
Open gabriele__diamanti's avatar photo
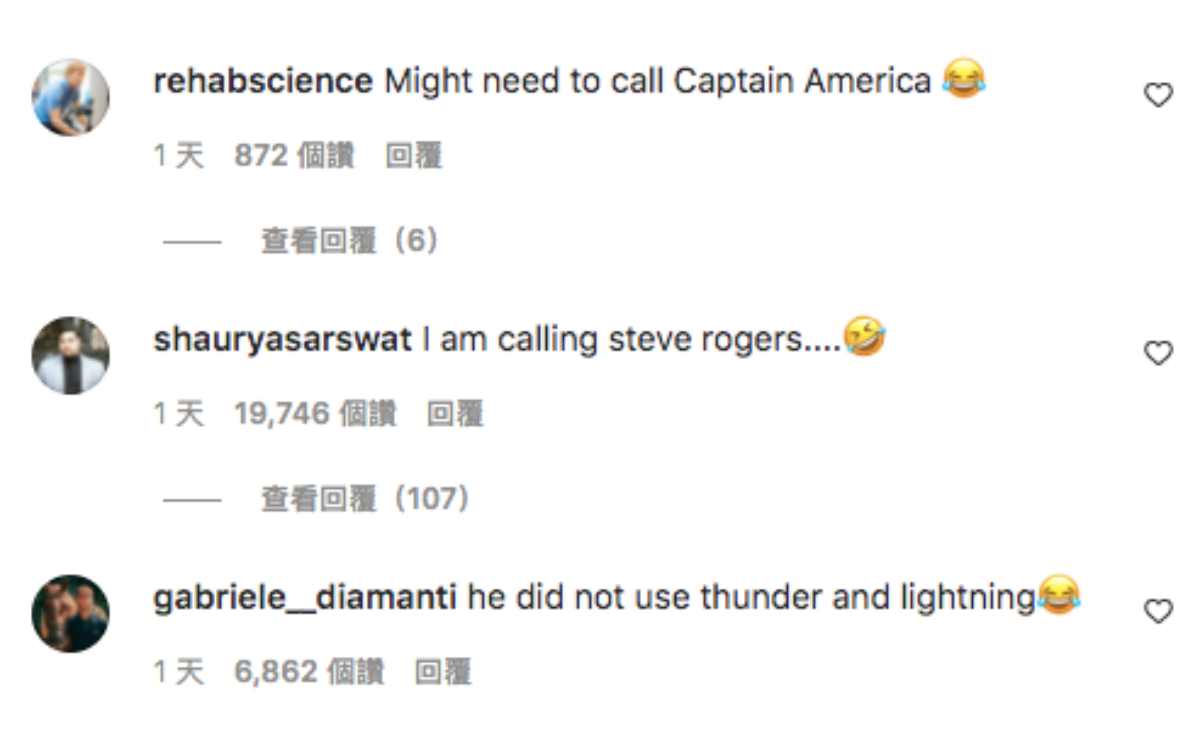click(x=70, y=613)
